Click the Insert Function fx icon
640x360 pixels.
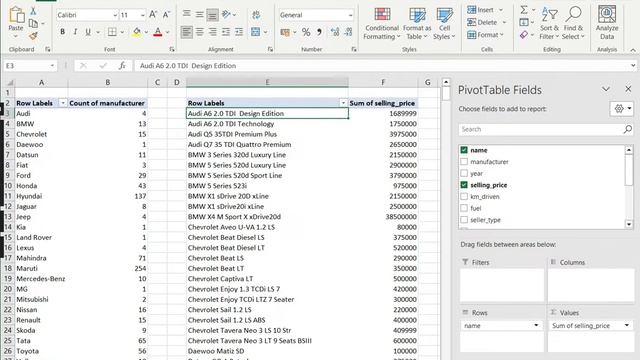(122, 66)
